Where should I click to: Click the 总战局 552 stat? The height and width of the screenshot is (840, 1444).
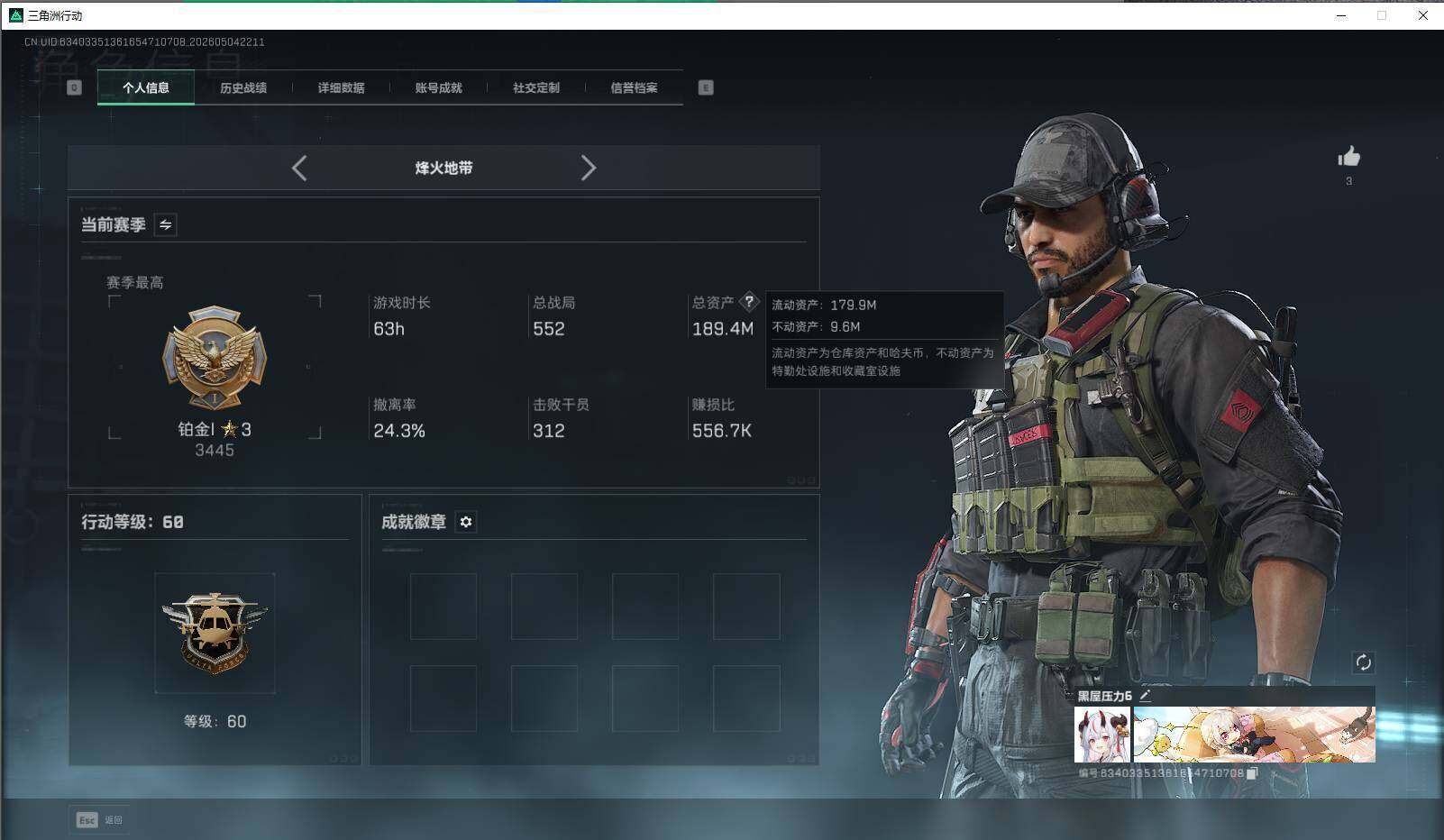[x=553, y=316]
